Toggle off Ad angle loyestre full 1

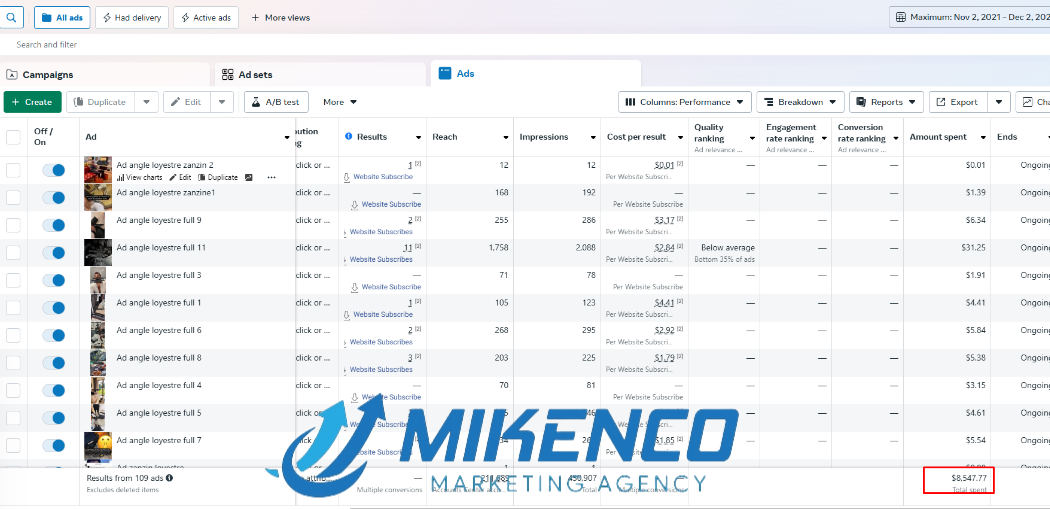tap(54, 307)
